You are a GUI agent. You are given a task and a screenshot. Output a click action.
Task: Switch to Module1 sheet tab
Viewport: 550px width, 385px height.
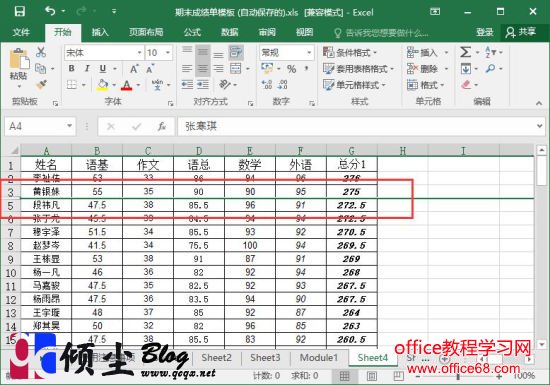(318, 358)
